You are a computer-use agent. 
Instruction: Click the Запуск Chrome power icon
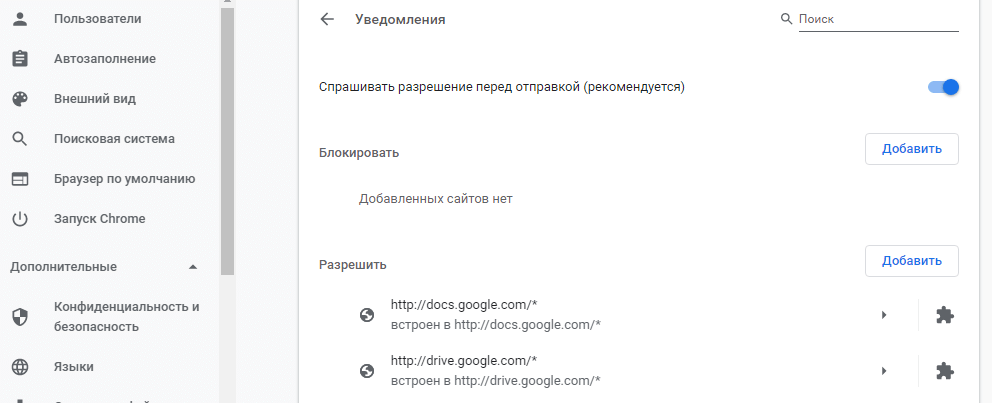coord(20,219)
